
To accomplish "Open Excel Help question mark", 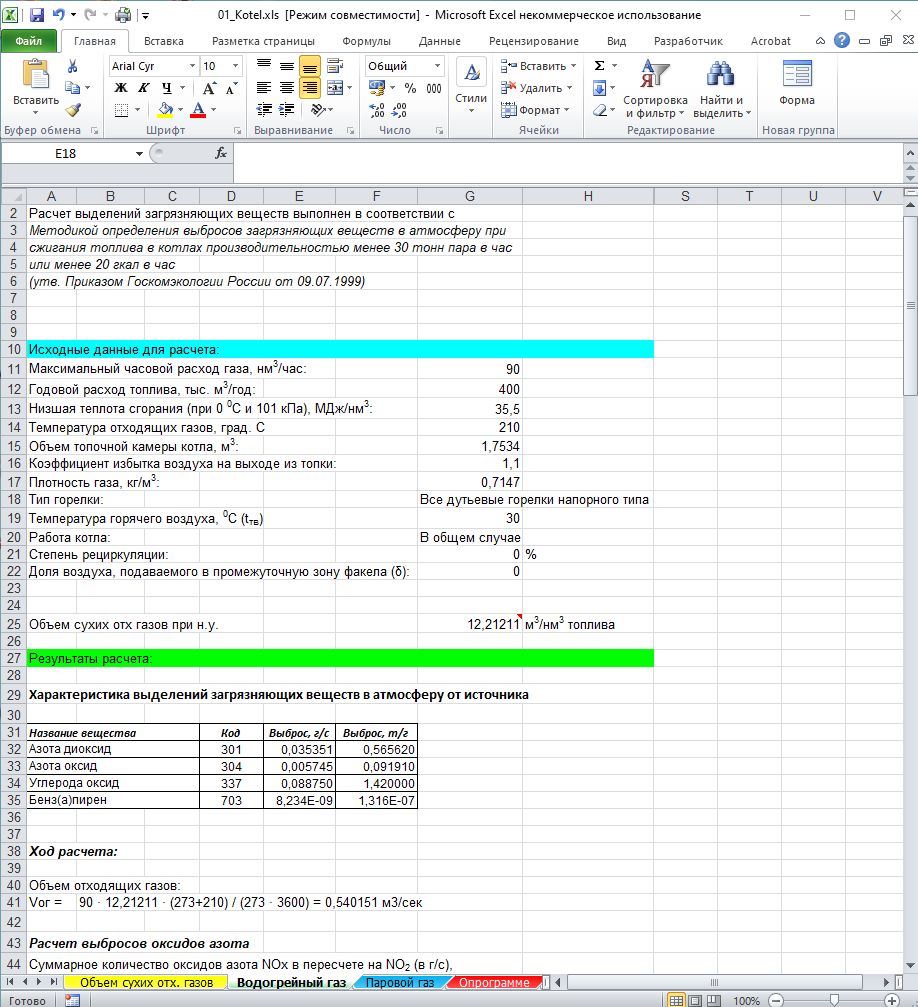I will tap(842, 40).
